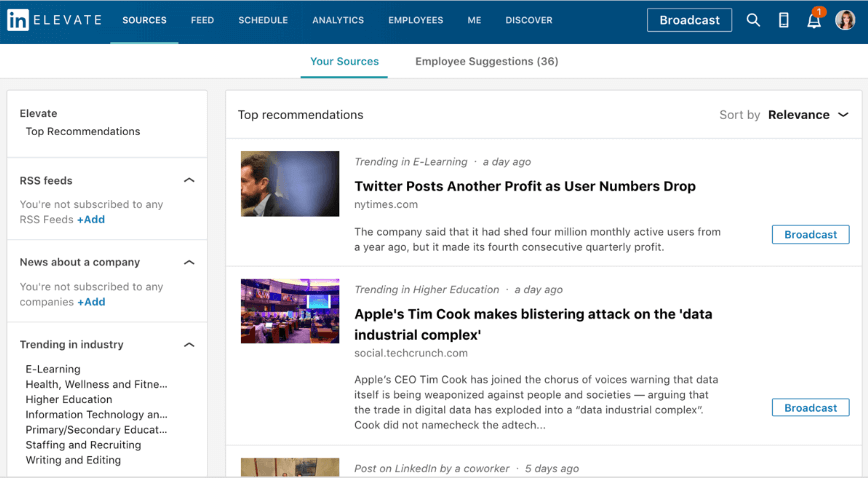
Task: Open the profile avatar menu
Action: [845, 20]
